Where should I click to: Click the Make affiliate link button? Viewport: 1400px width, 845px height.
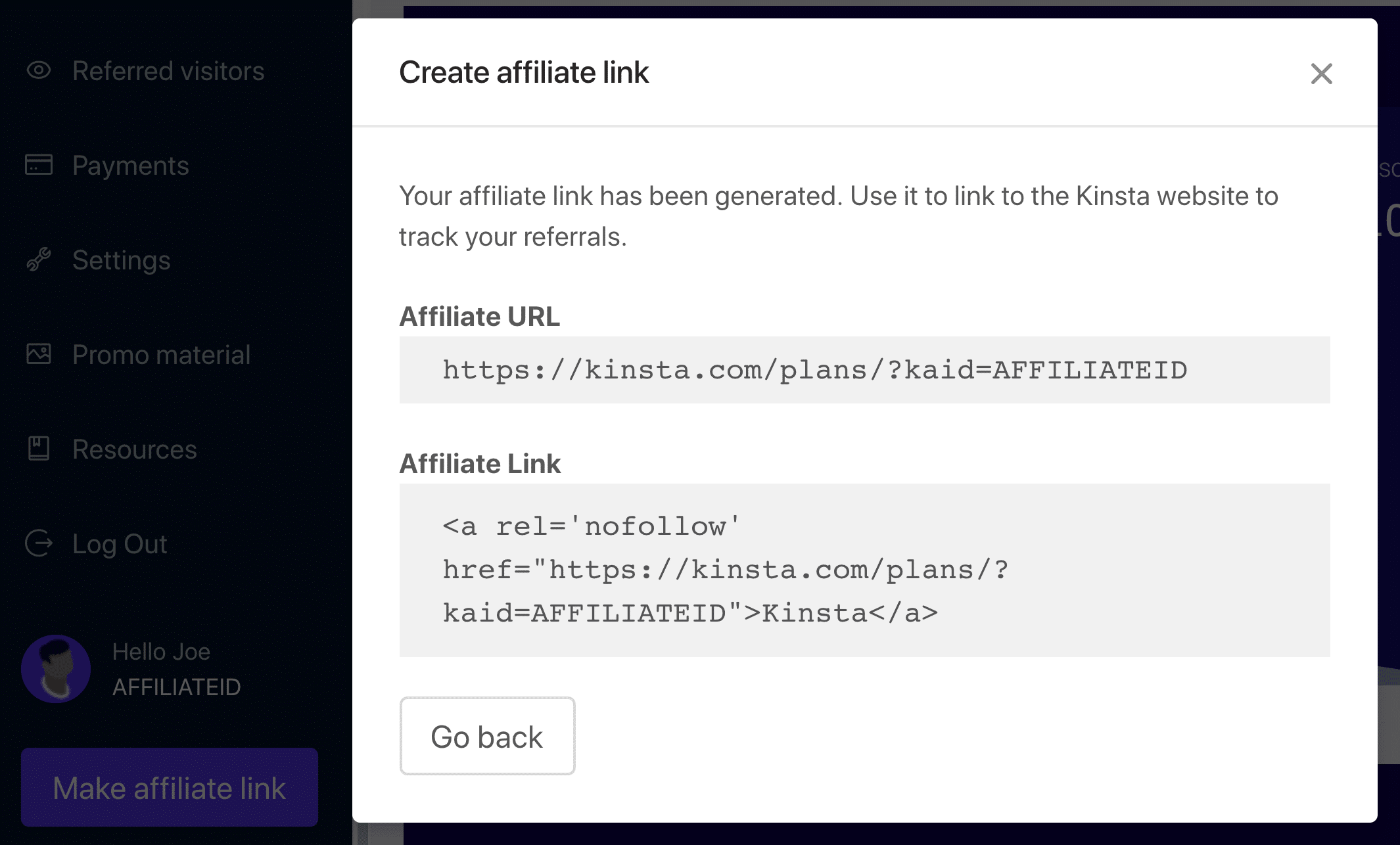(x=170, y=787)
